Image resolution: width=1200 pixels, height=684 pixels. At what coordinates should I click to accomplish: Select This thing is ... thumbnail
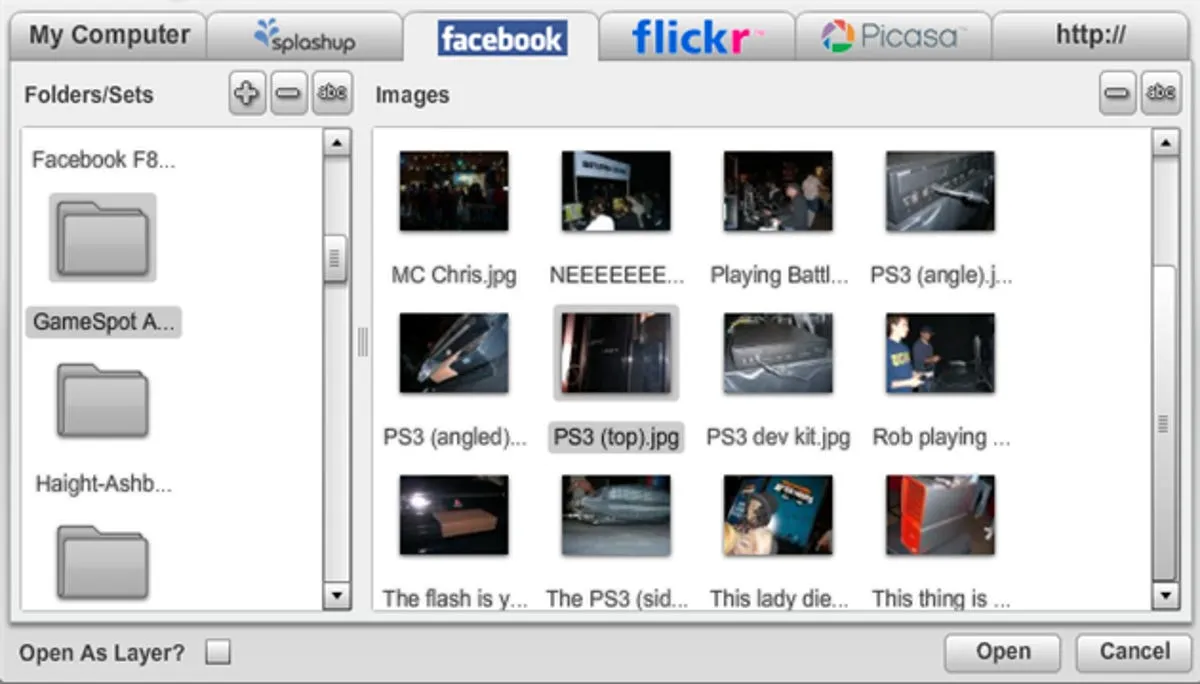pos(940,515)
